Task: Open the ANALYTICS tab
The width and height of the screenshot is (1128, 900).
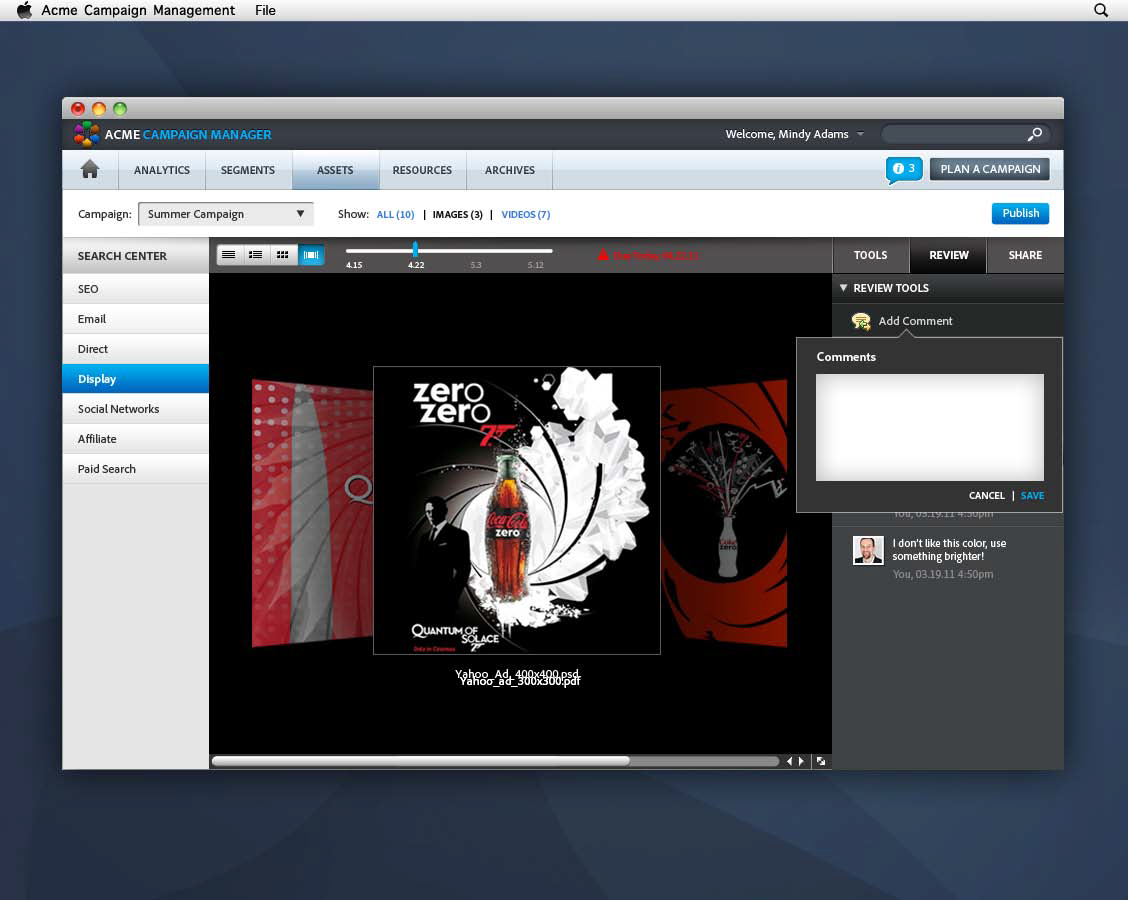Action: click(162, 170)
